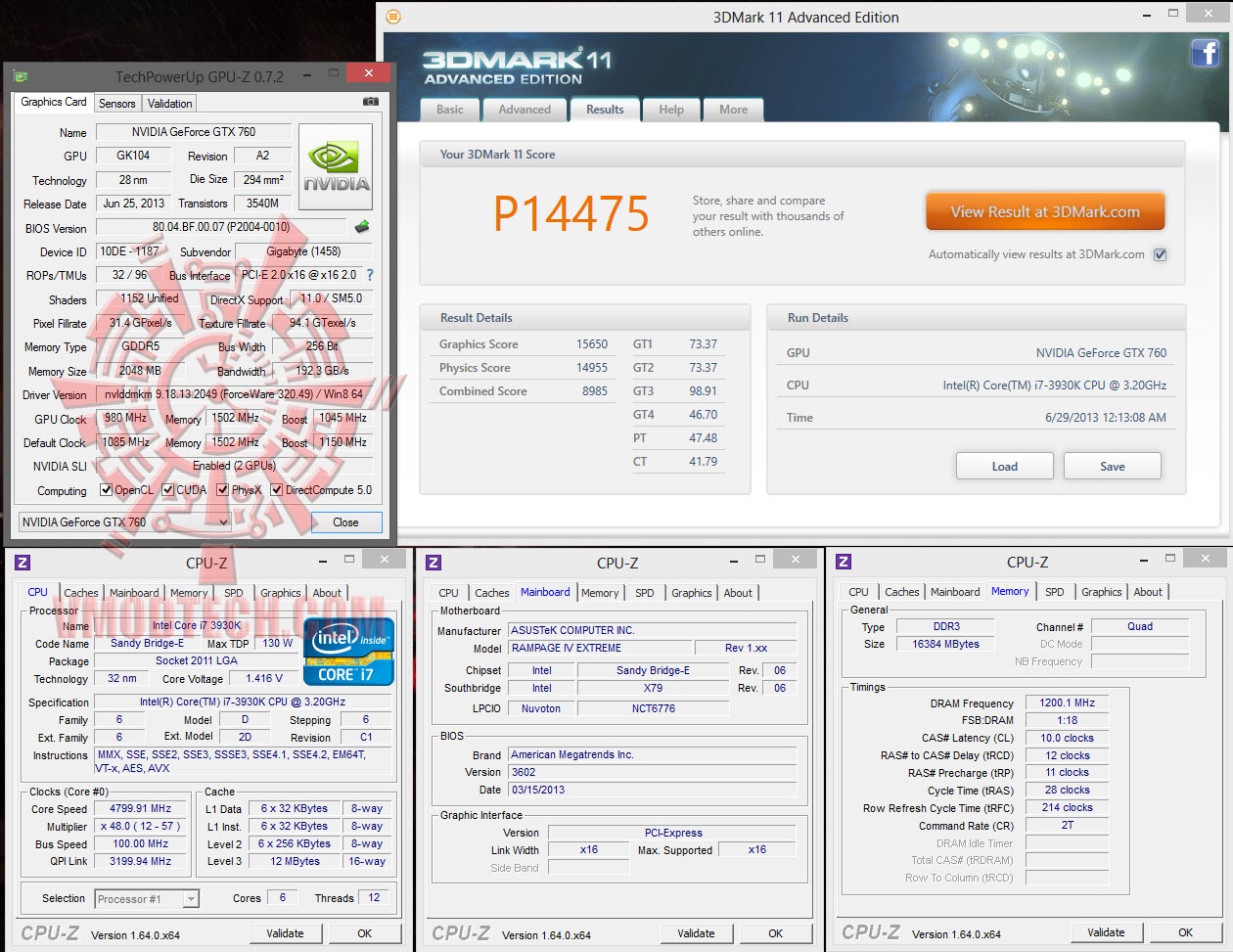Click Validate in the CPU-Z CPU-tab window
1233x952 pixels.
pyautogui.click(x=286, y=933)
